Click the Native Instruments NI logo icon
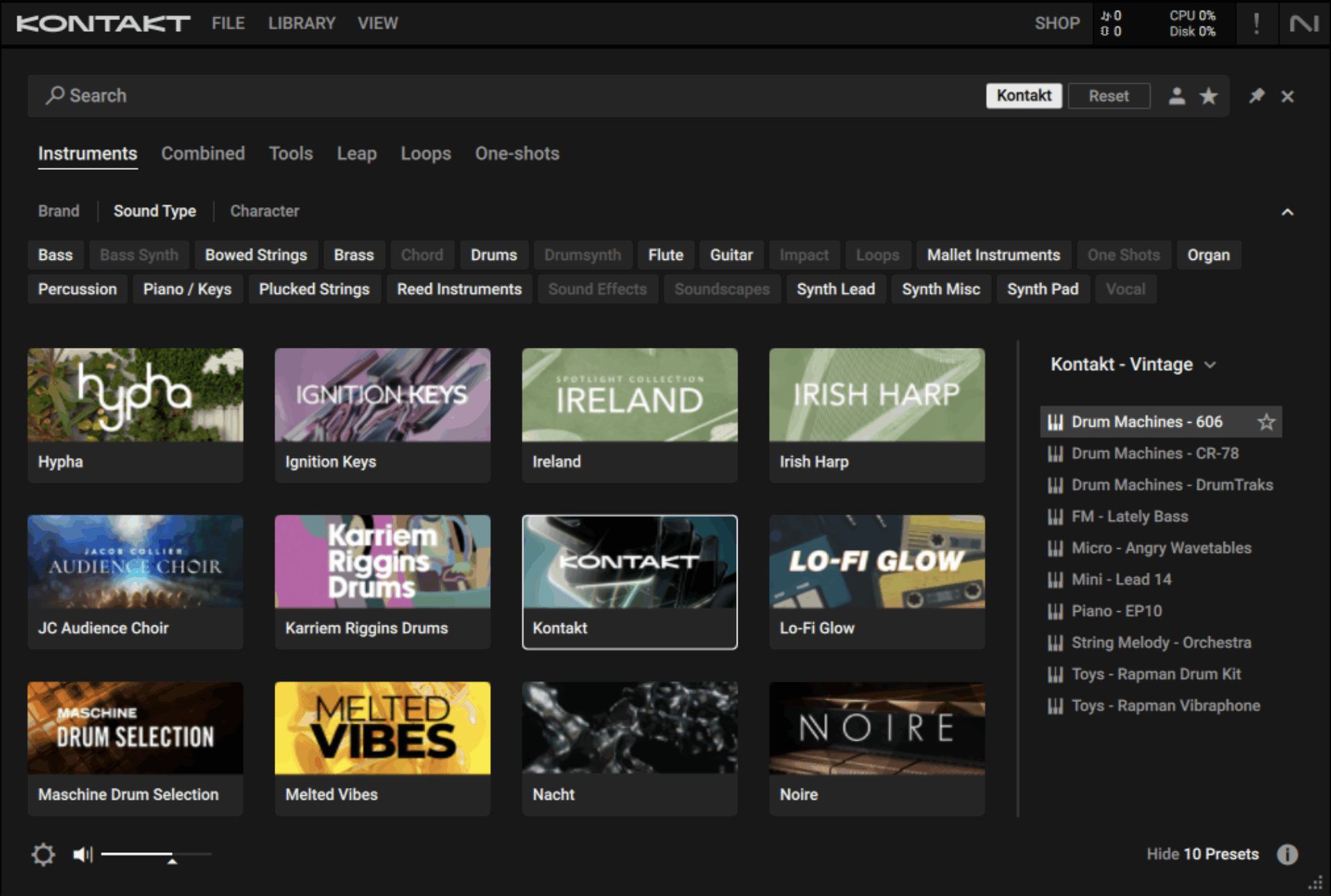 [x=1304, y=24]
